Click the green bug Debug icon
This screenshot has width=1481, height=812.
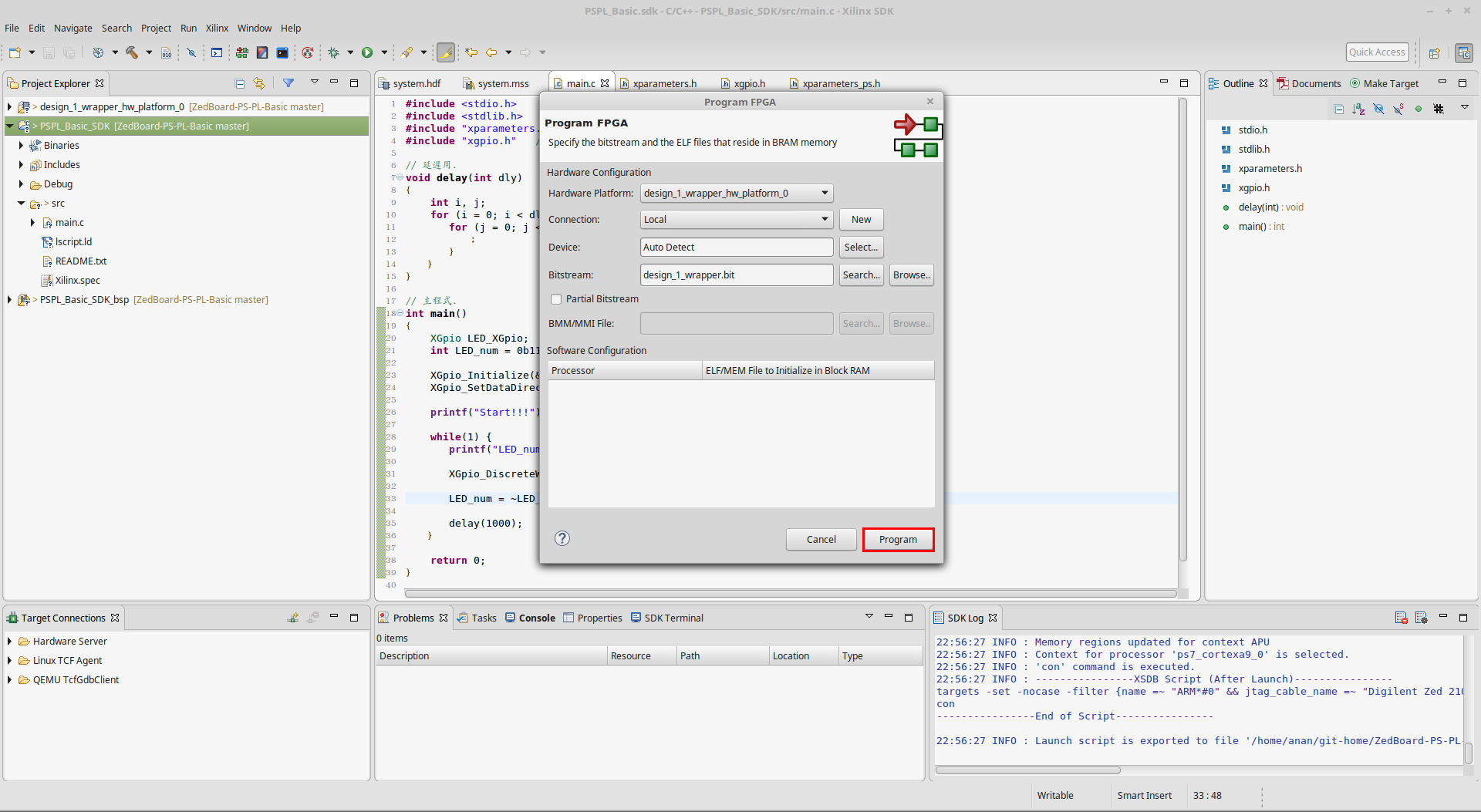(x=333, y=52)
